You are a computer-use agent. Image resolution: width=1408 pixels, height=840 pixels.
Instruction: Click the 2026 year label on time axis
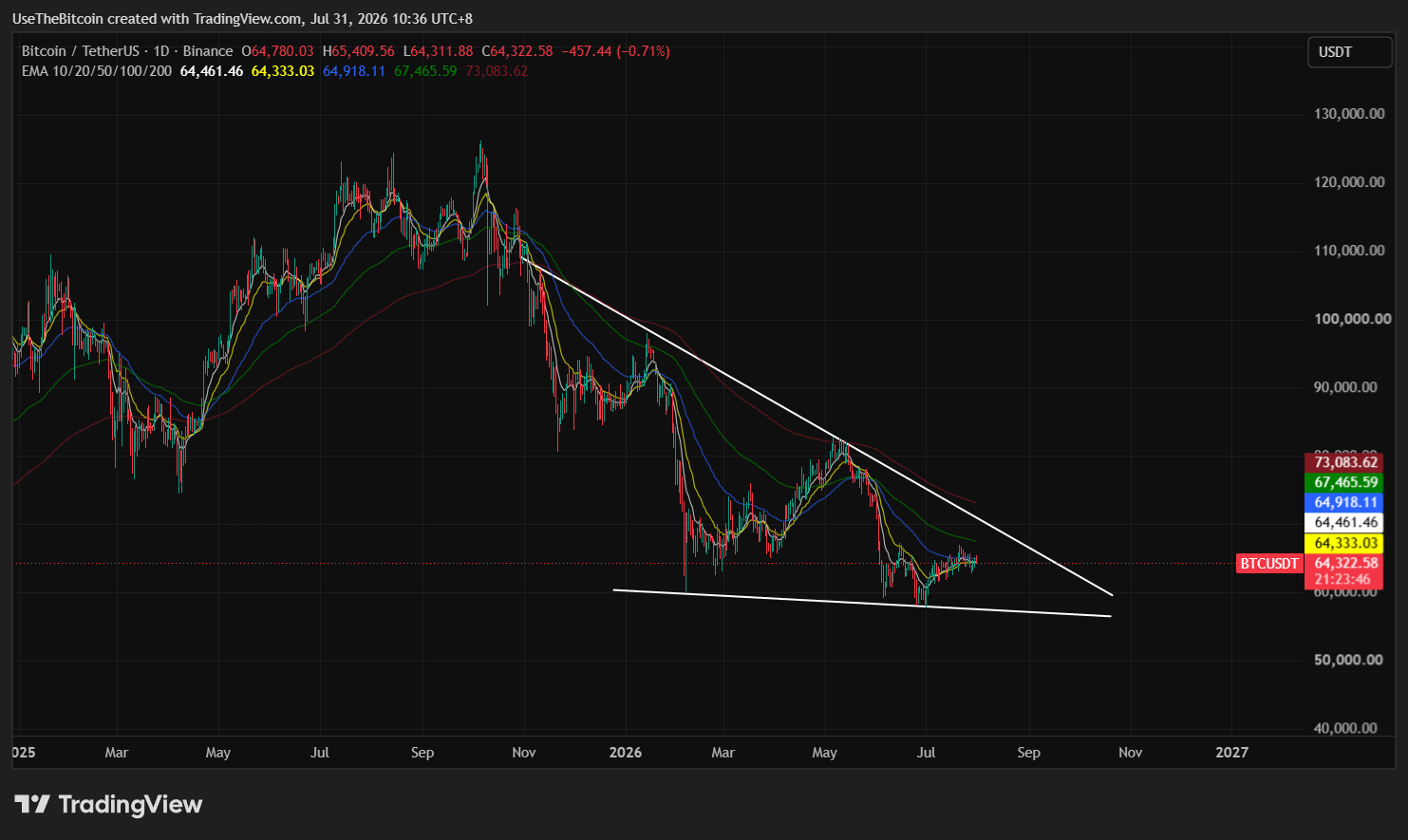[x=626, y=753]
